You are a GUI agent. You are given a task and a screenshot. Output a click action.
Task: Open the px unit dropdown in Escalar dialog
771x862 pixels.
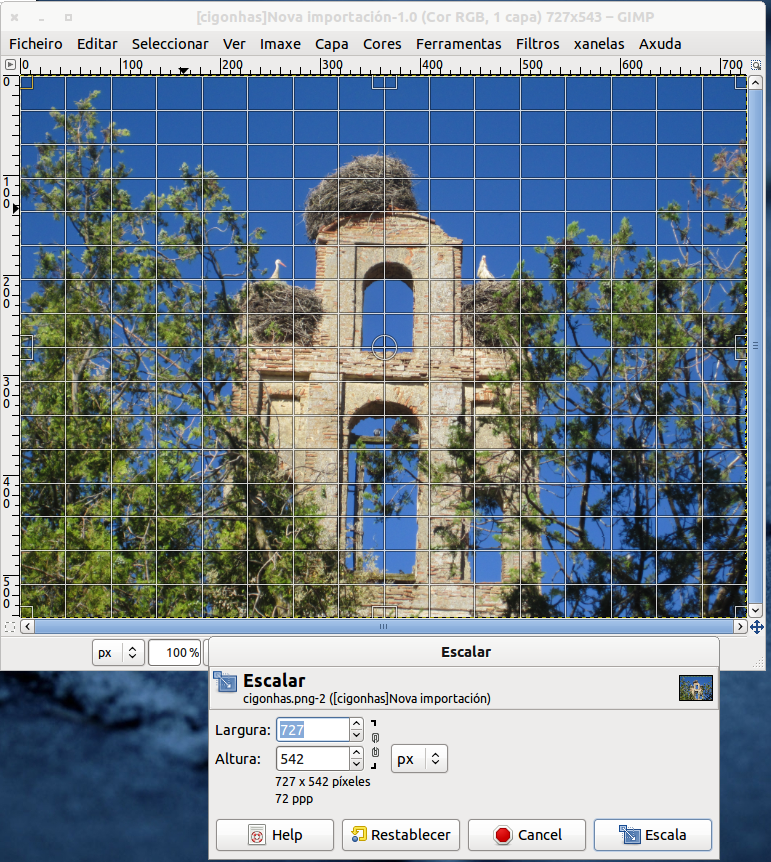point(419,759)
